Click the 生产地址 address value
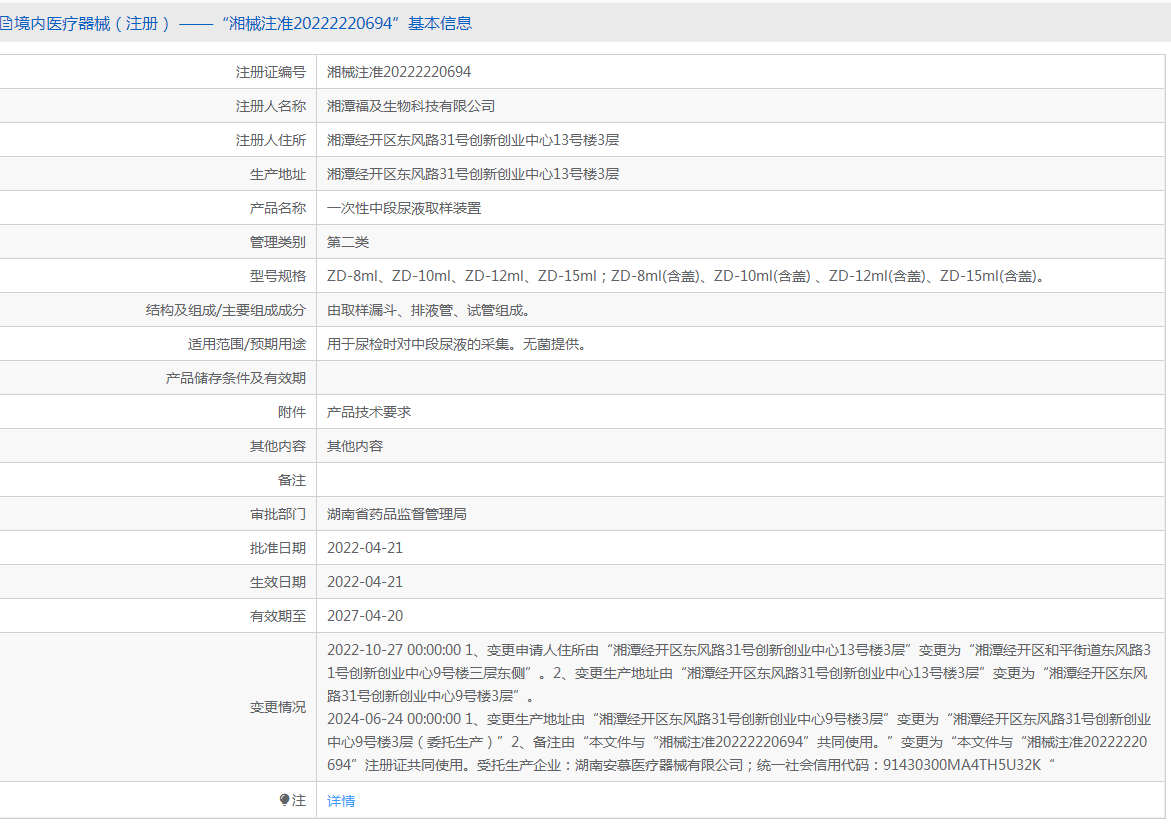The height and width of the screenshot is (827, 1171). click(473, 174)
